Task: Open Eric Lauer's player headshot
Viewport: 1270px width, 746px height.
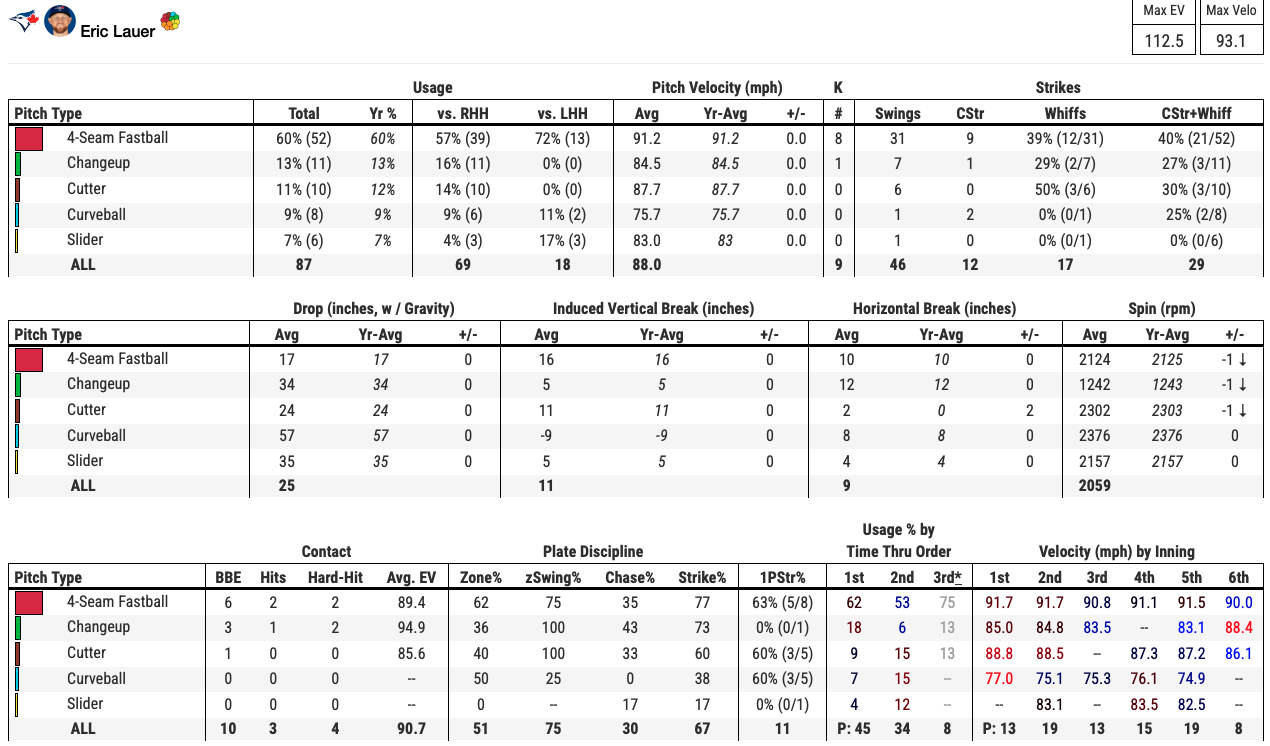Action: coord(60,21)
